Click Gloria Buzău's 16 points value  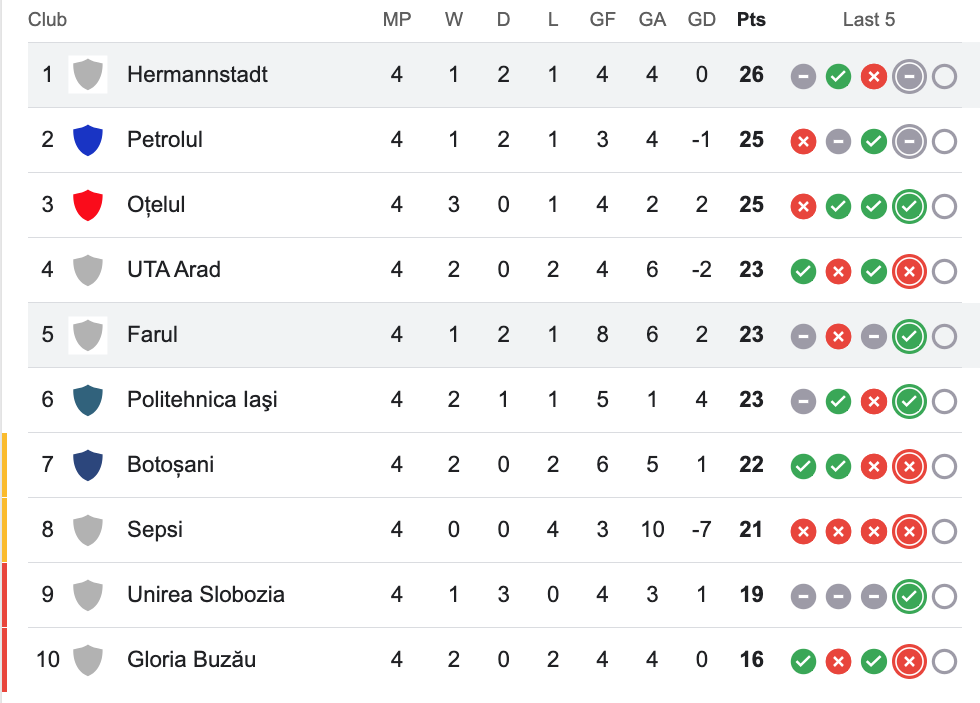[x=751, y=659]
